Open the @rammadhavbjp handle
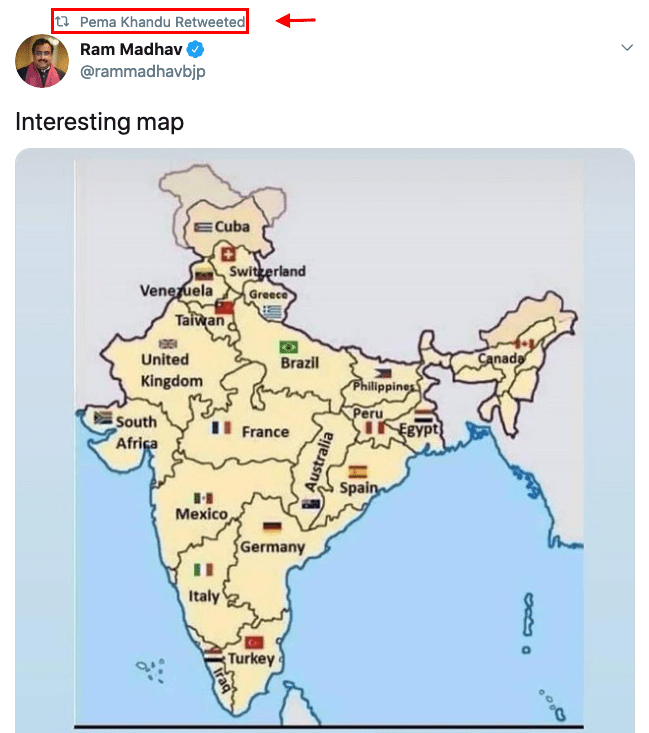Screen dimensions: 649x733 (143, 72)
